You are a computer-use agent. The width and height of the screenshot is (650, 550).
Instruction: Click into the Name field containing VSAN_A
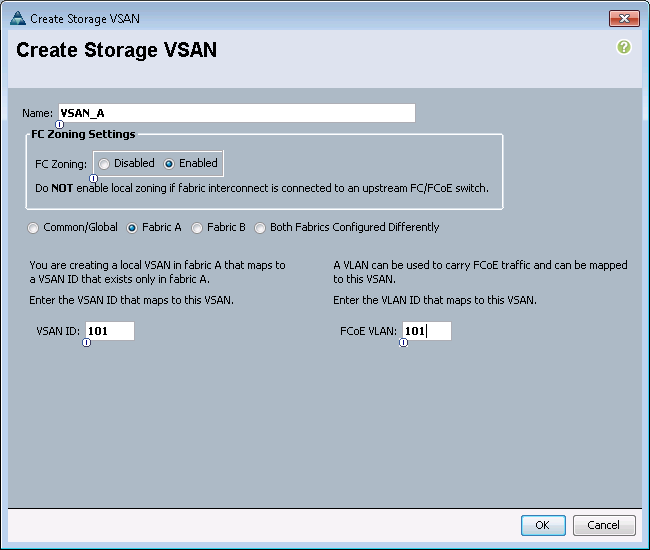[237, 113]
